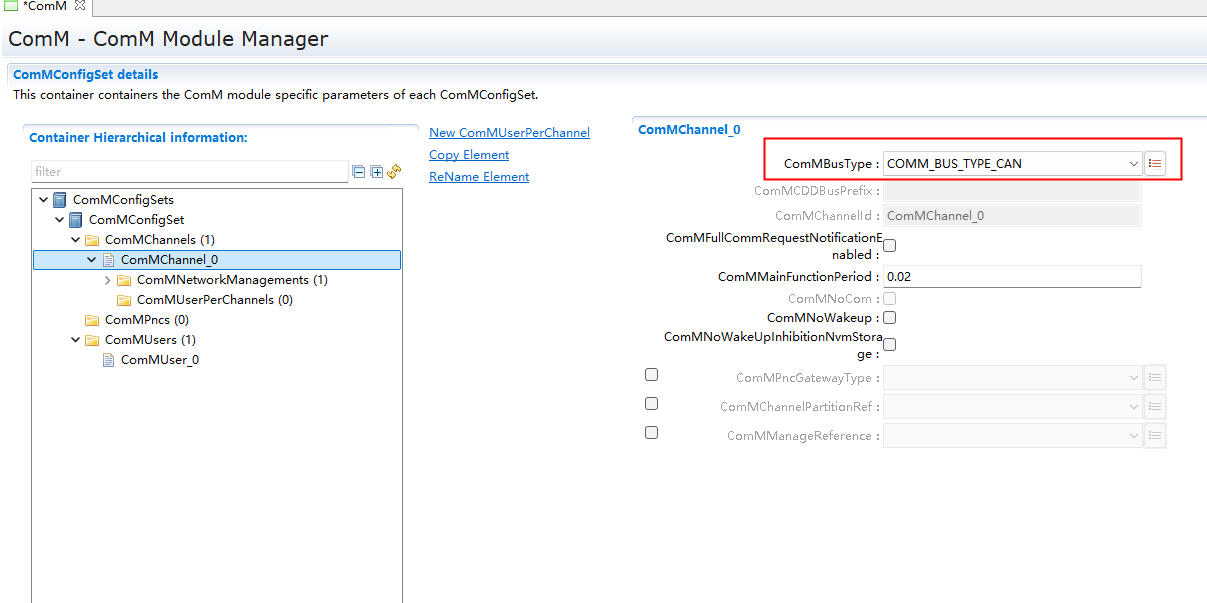Click the ComMUserPerChannels folder icon

pyautogui.click(x=124, y=300)
